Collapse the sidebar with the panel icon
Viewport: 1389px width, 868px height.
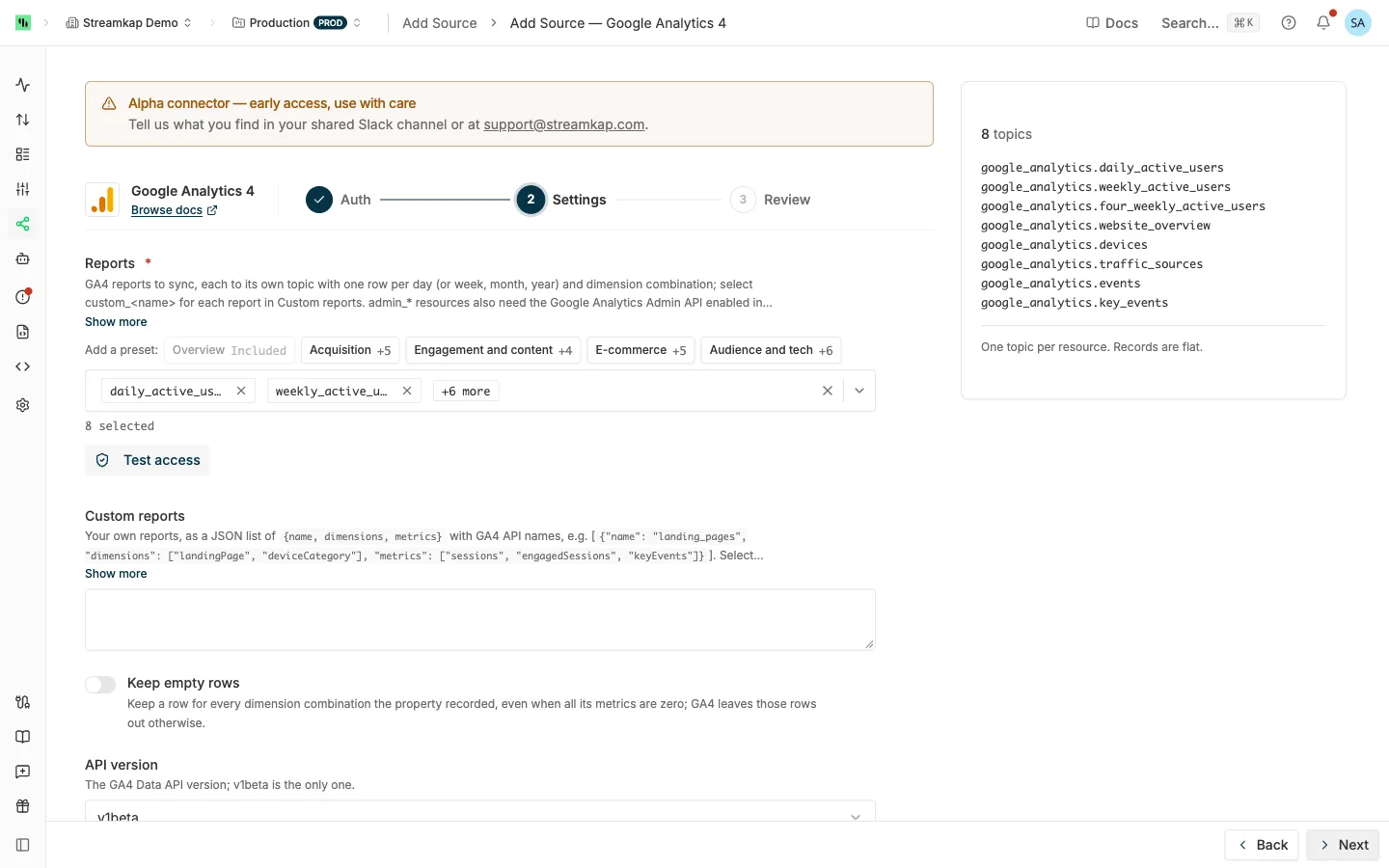tap(23, 845)
